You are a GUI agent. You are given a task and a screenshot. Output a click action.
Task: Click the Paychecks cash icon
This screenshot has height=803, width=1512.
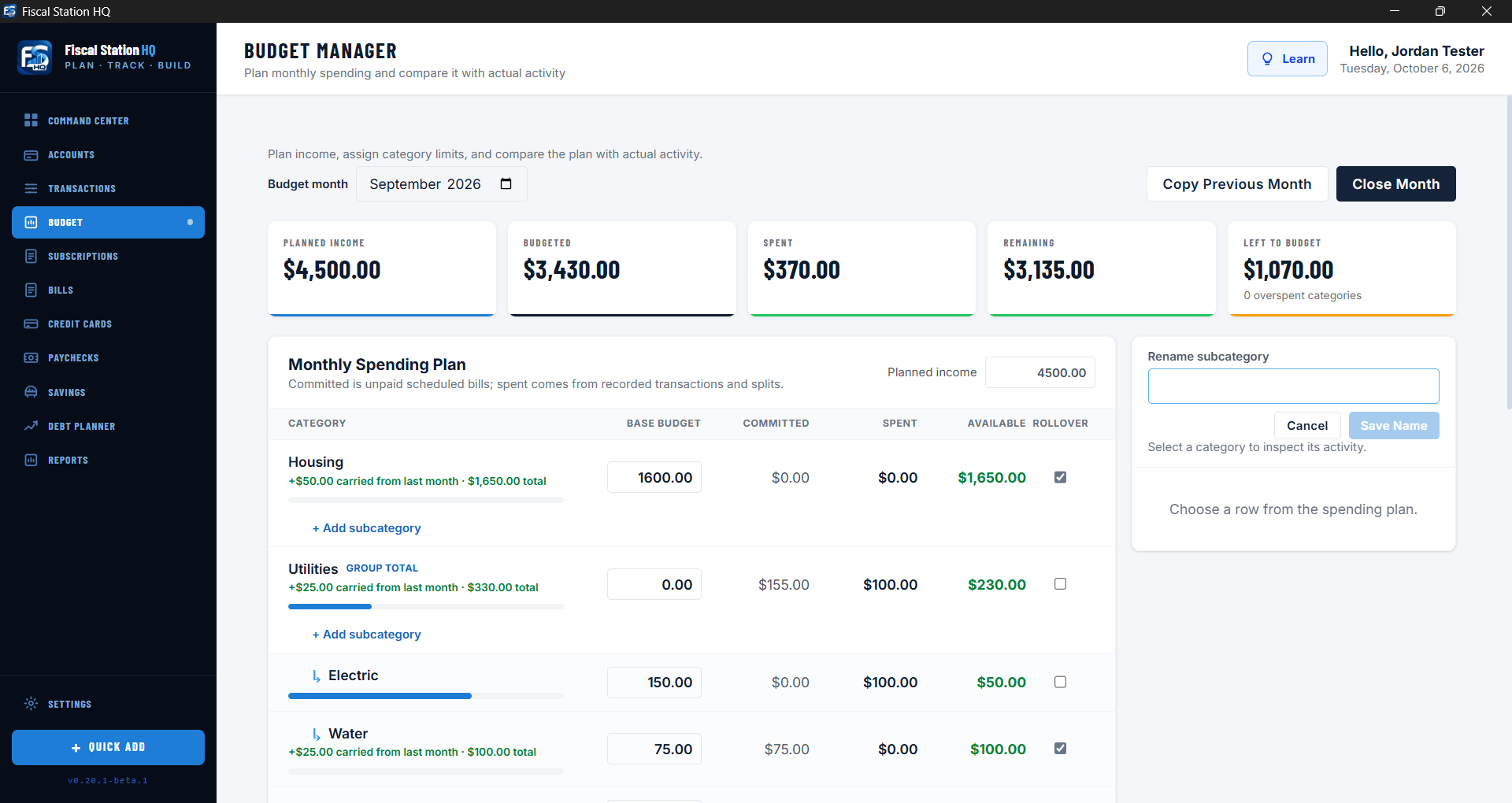click(x=31, y=357)
